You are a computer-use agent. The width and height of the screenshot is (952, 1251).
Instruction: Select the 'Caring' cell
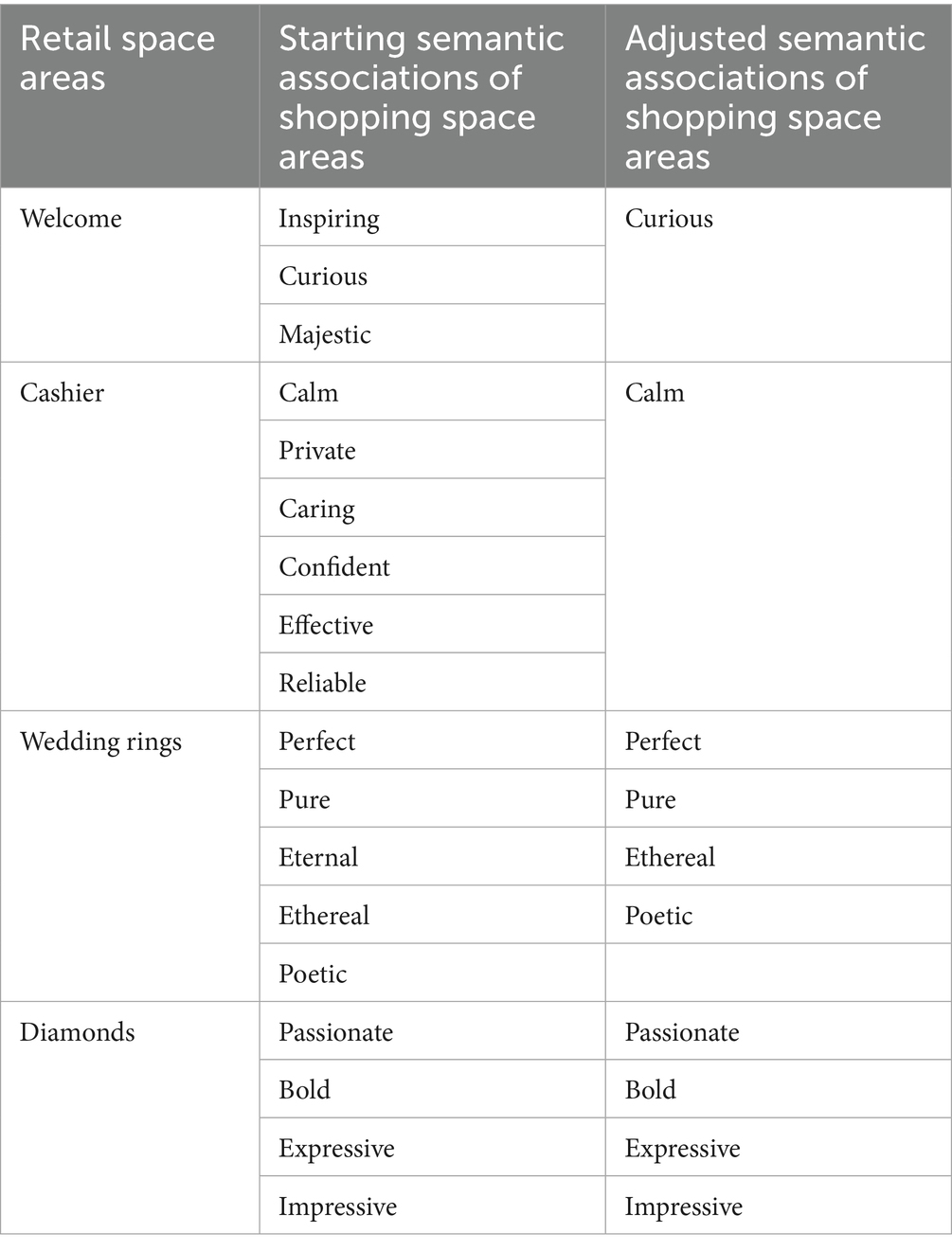(316, 509)
